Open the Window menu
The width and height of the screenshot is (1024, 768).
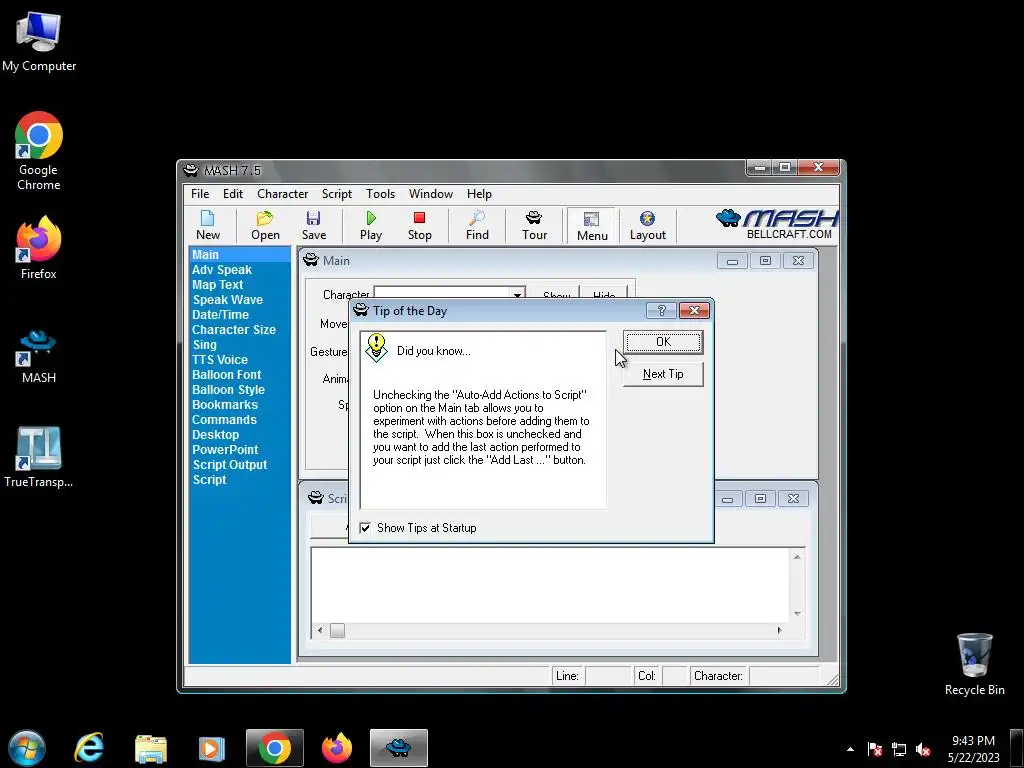[x=430, y=194]
